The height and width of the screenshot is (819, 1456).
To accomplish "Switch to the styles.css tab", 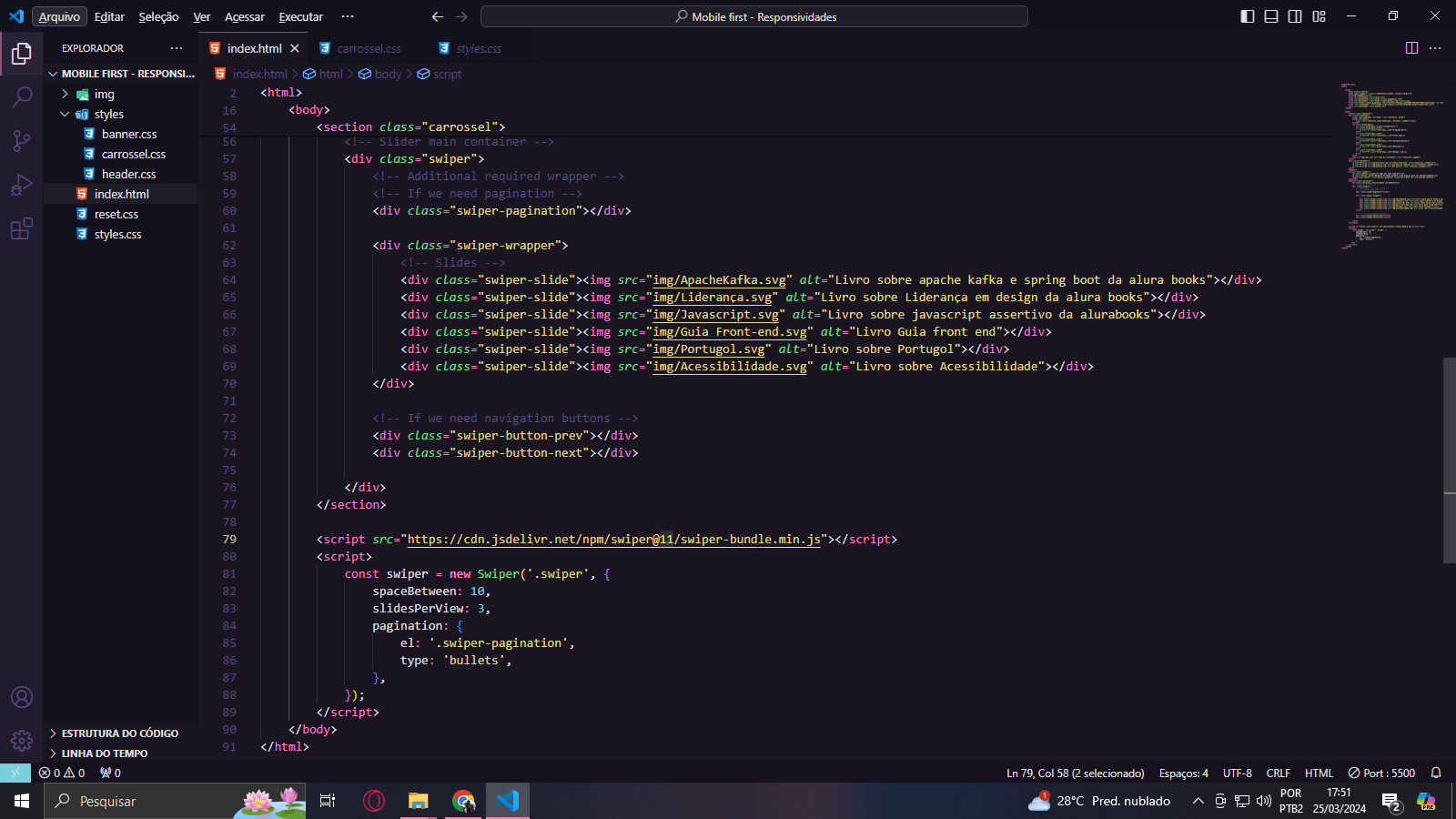I will tap(479, 48).
